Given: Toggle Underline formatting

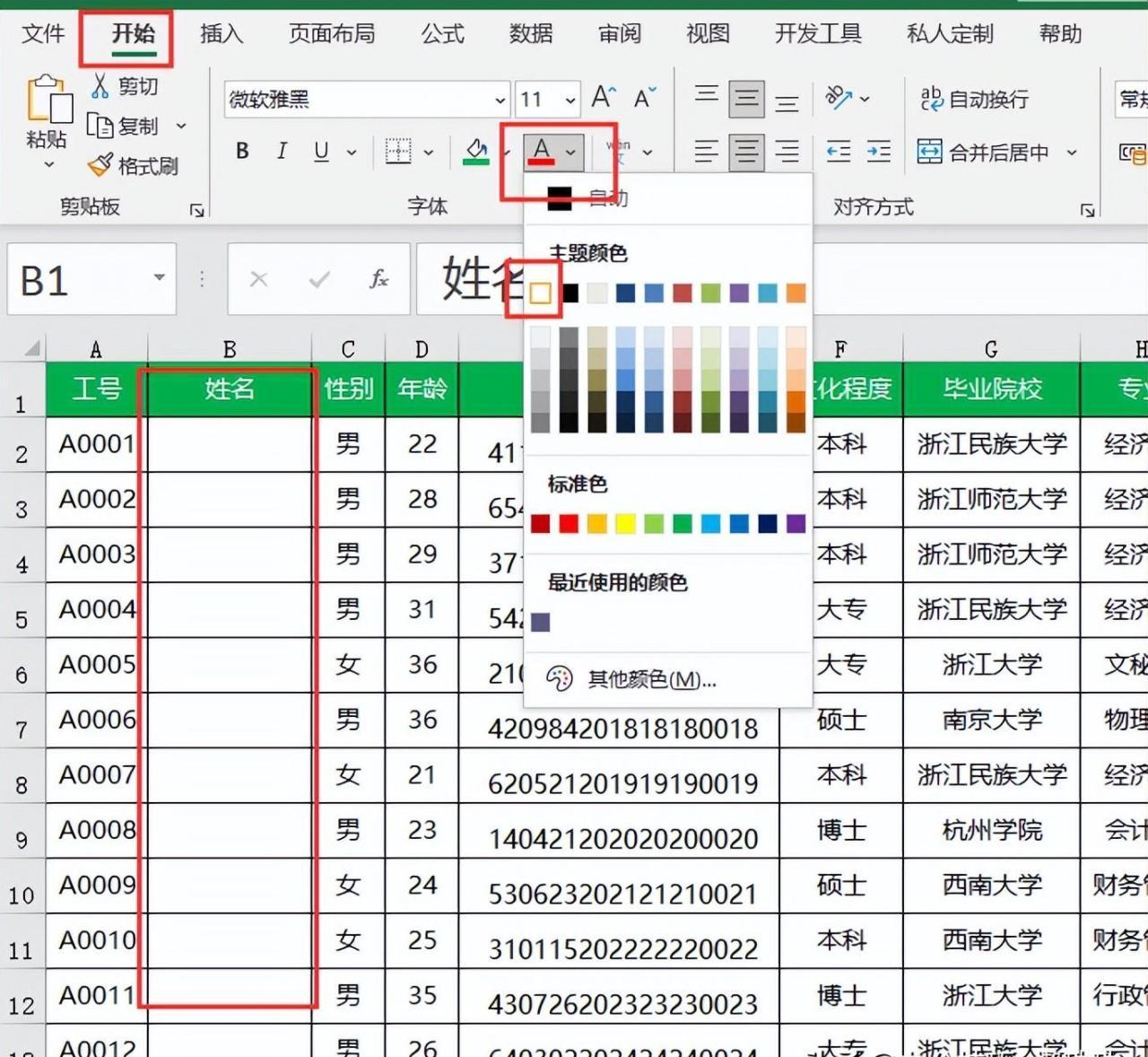Looking at the screenshot, I should 321,151.
